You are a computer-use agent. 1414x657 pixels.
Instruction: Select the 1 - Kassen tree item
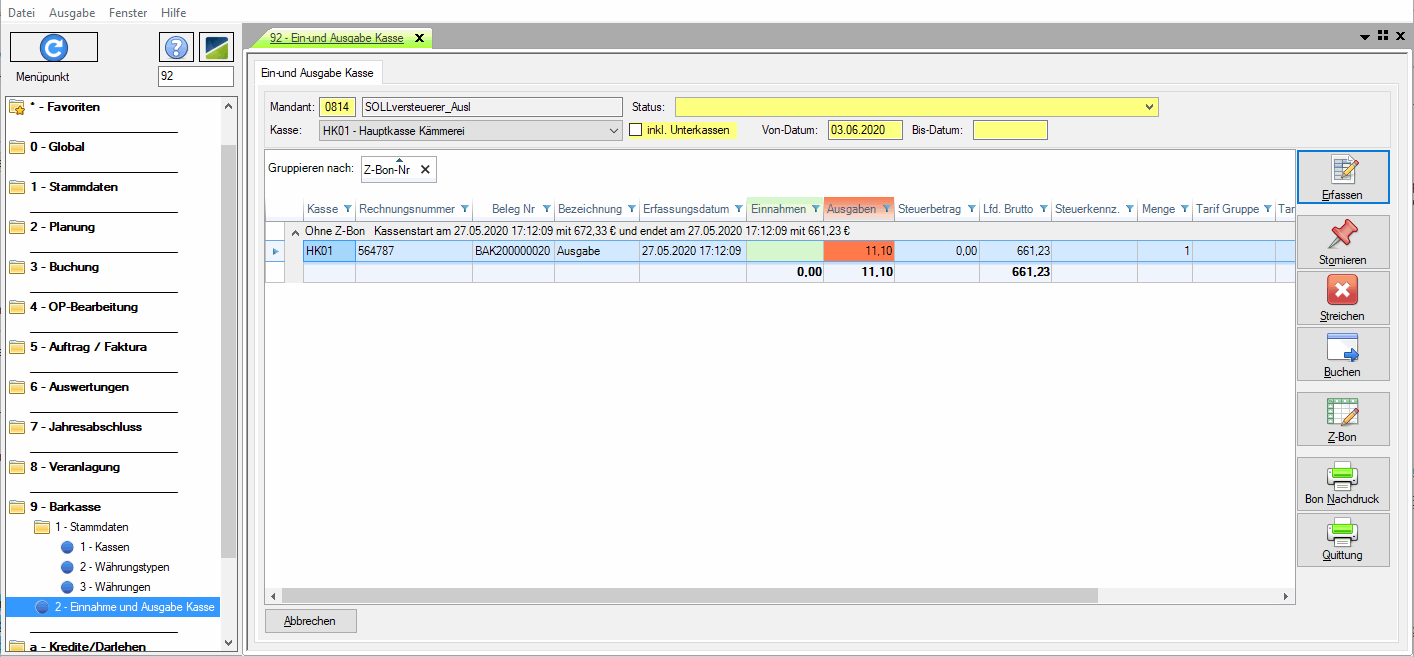(104, 547)
